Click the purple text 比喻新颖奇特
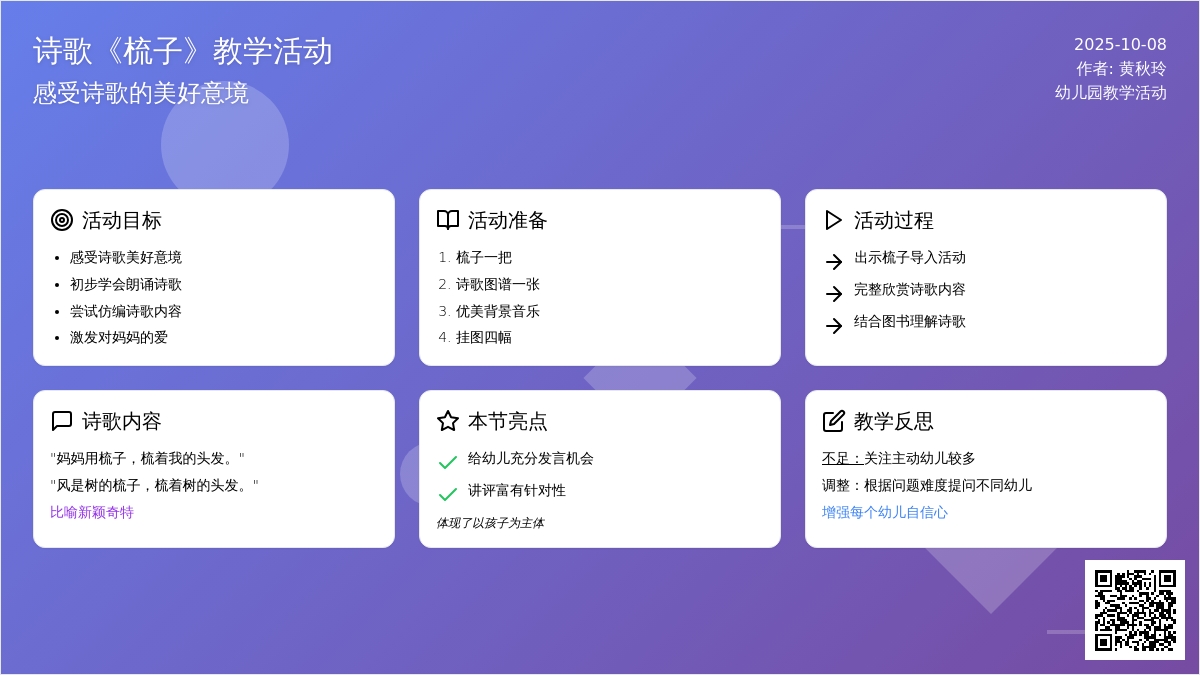This screenshot has width=1200, height=675. pyautogui.click(x=92, y=512)
